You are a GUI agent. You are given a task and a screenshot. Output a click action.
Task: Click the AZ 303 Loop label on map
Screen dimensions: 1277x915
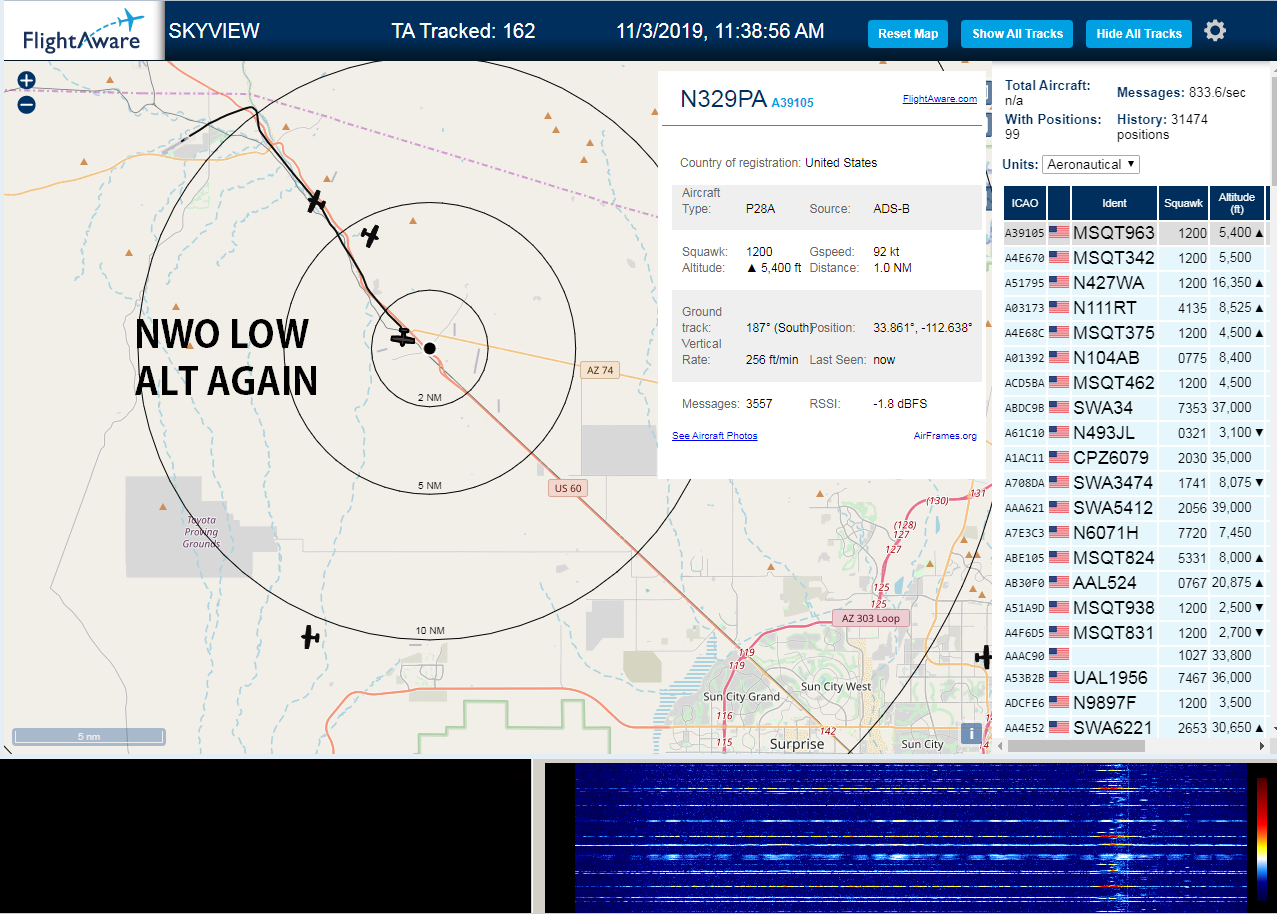870,618
